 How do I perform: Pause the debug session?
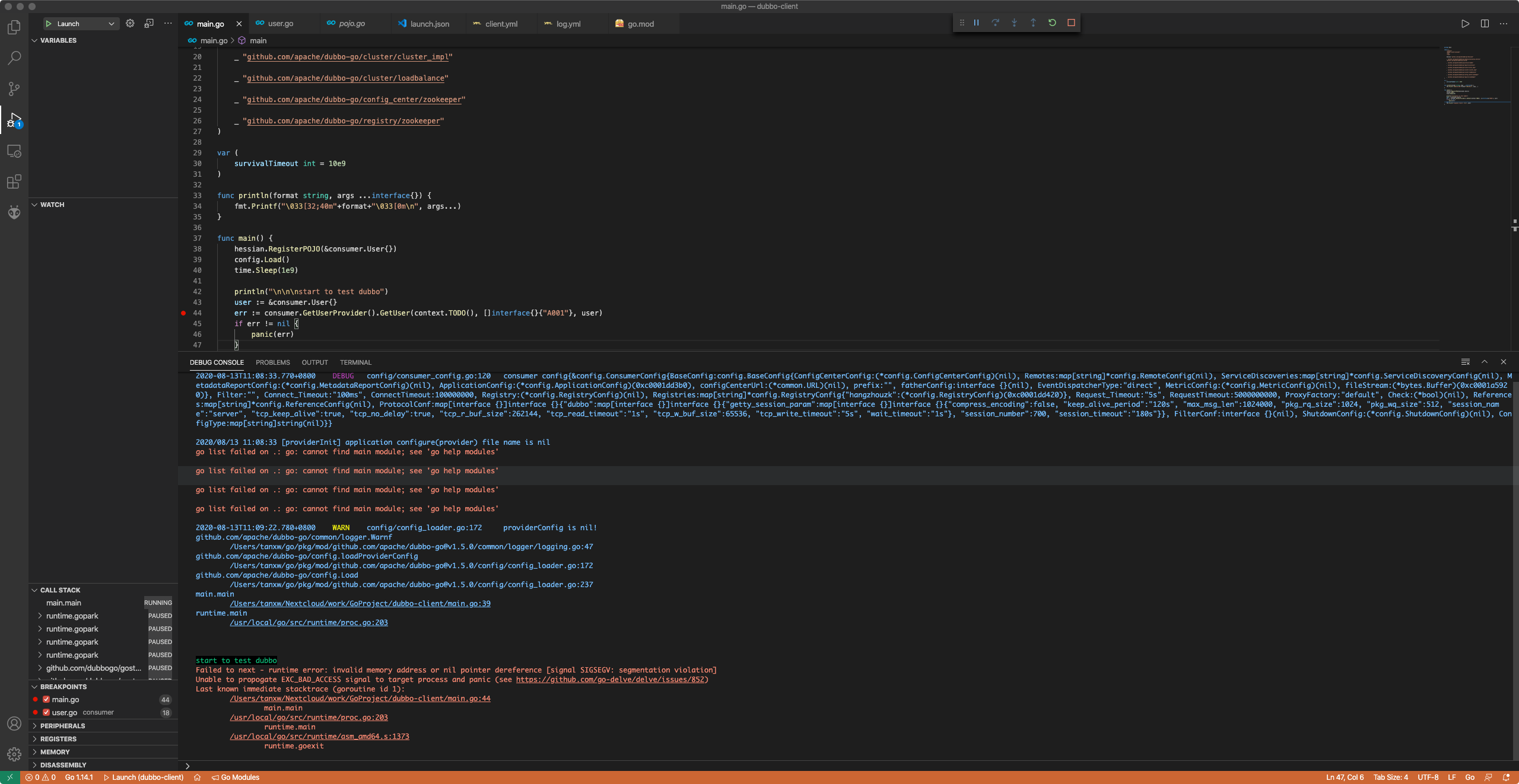coord(976,23)
